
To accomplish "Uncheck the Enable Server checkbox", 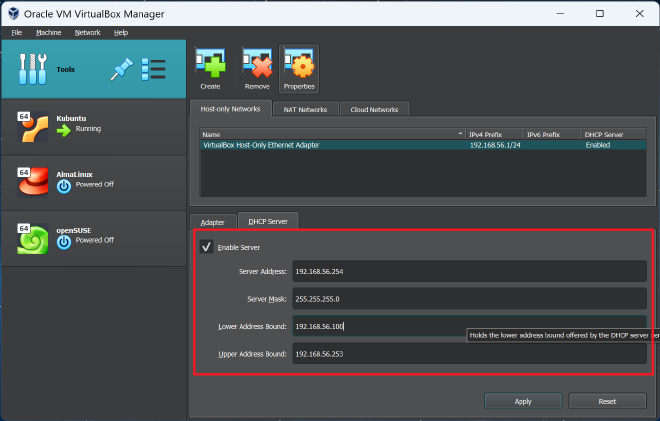I will click(206, 247).
